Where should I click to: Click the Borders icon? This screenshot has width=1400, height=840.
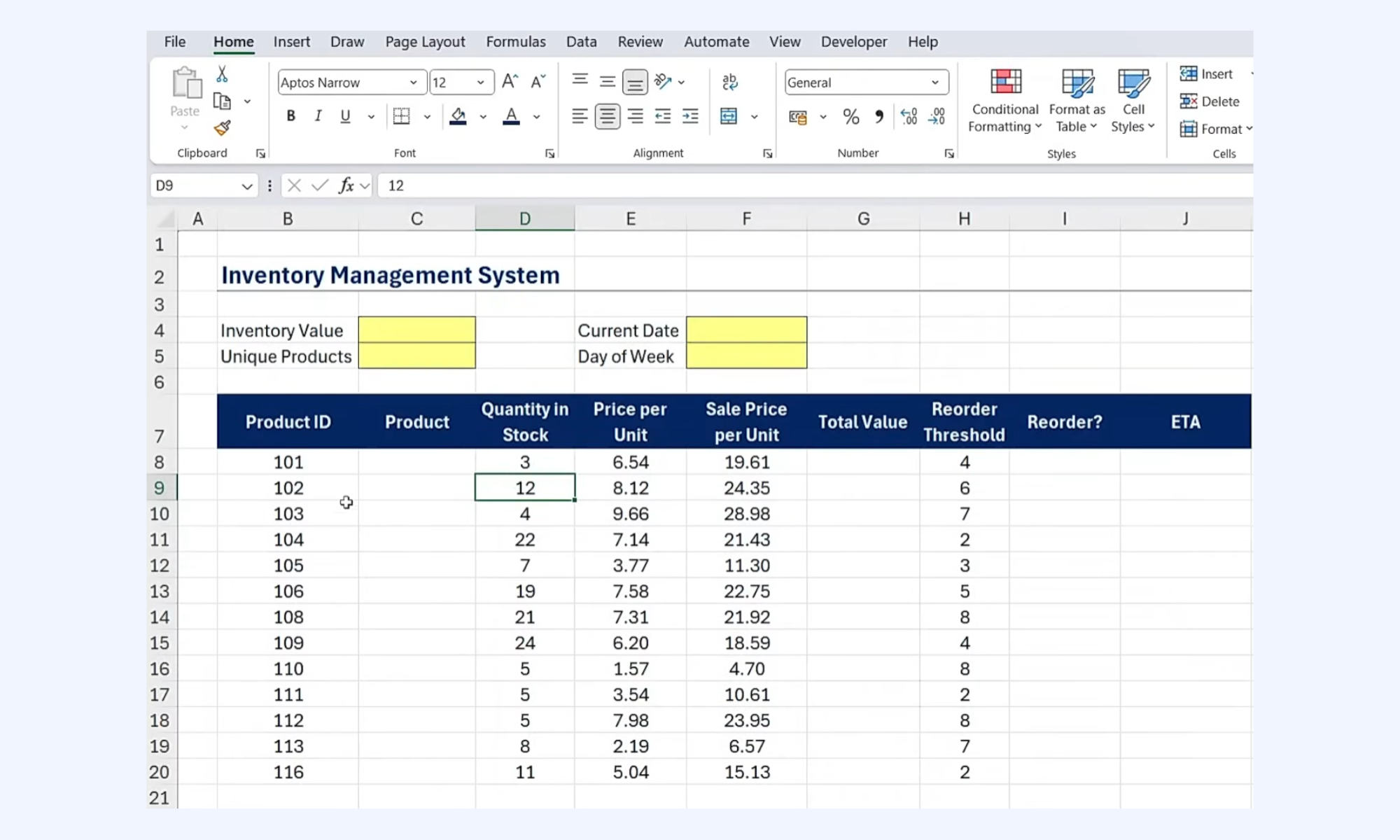(402, 116)
